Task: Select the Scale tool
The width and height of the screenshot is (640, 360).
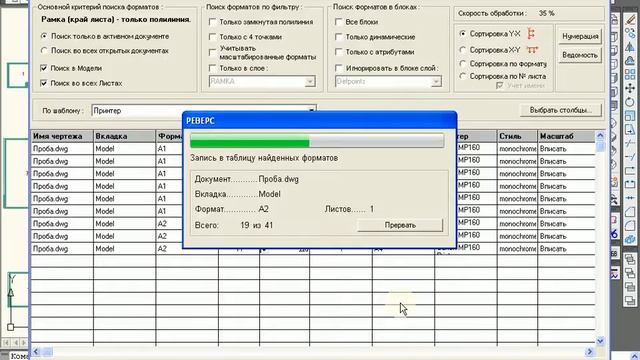Action: (630, 117)
